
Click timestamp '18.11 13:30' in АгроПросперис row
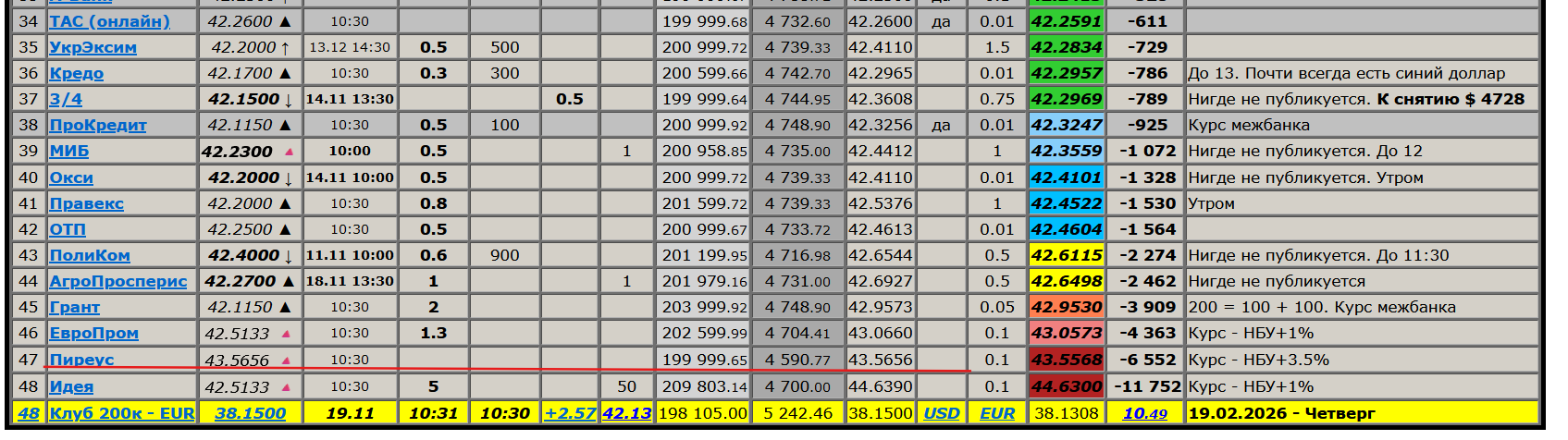pos(350,281)
